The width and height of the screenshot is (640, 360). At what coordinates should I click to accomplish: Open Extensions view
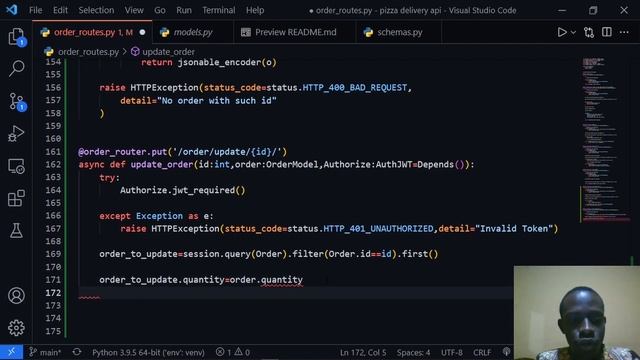tap(16, 198)
